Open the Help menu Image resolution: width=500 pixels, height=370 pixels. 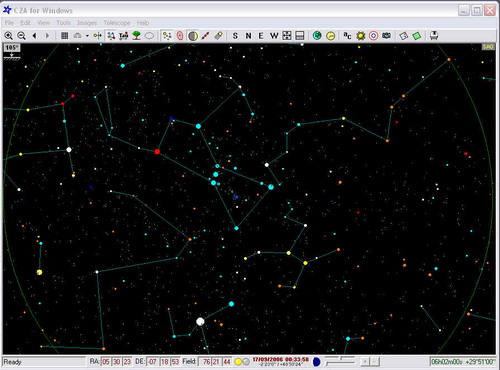[143, 23]
